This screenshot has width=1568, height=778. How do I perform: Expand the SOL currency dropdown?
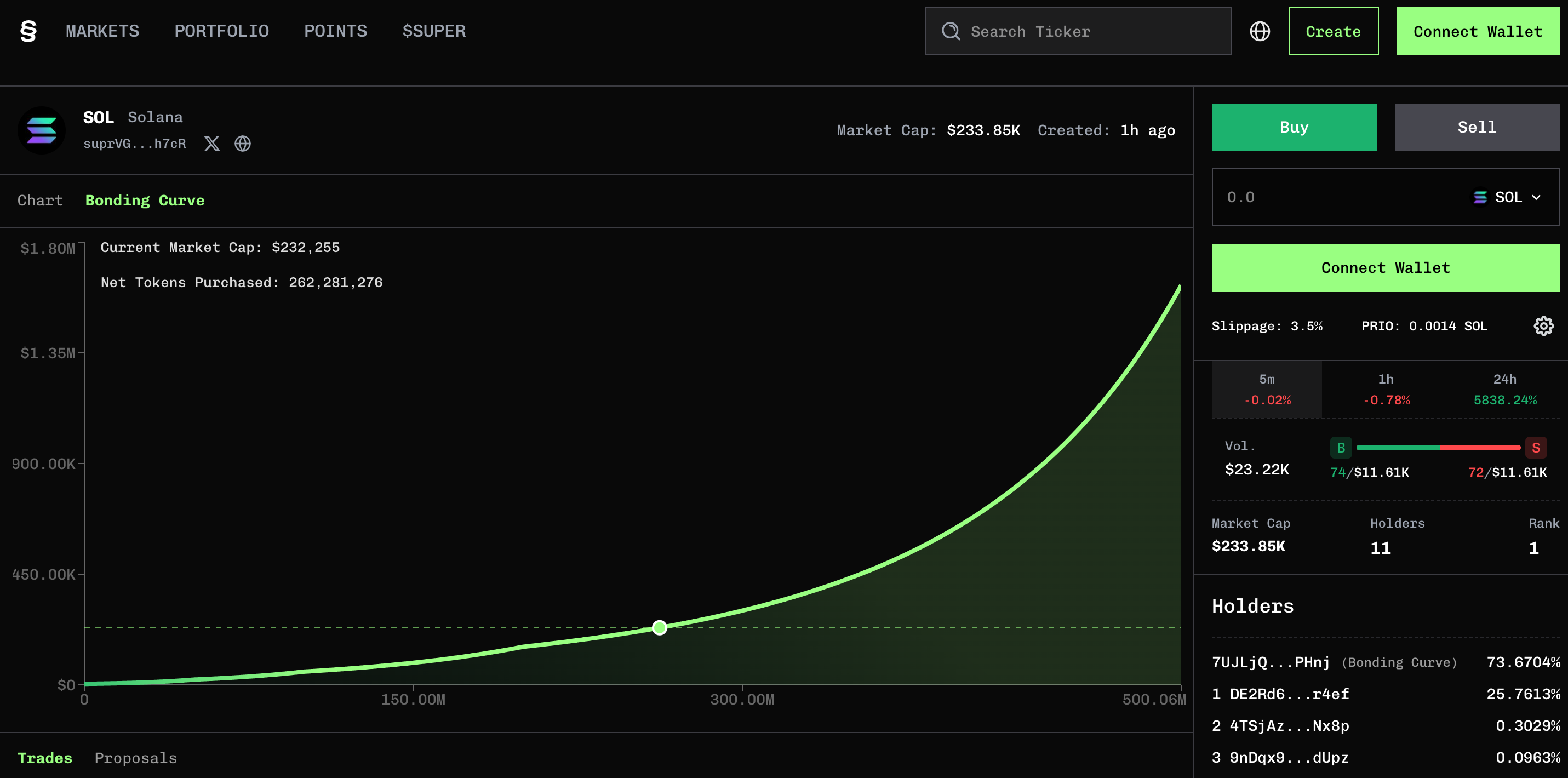coord(1507,197)
